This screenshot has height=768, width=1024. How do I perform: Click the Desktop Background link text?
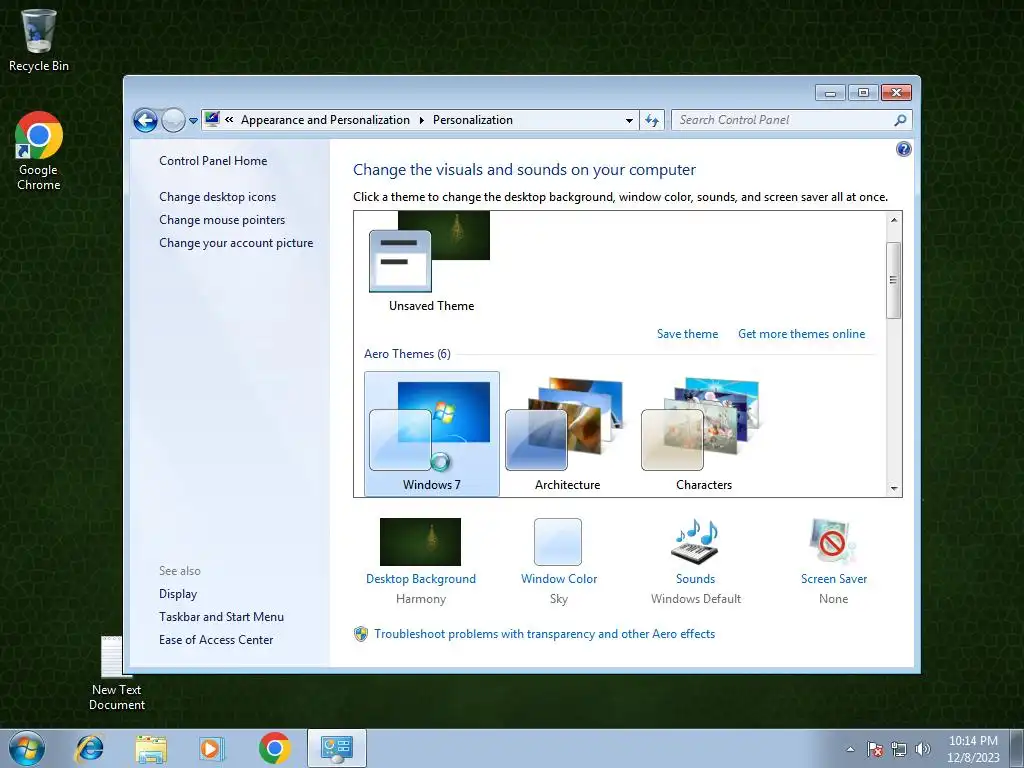pyautogui.click(x=421, y=579)
